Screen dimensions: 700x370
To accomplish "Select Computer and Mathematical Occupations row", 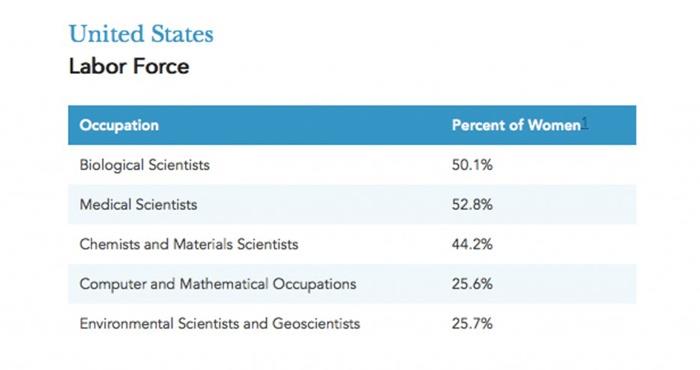I will point(352,284).
